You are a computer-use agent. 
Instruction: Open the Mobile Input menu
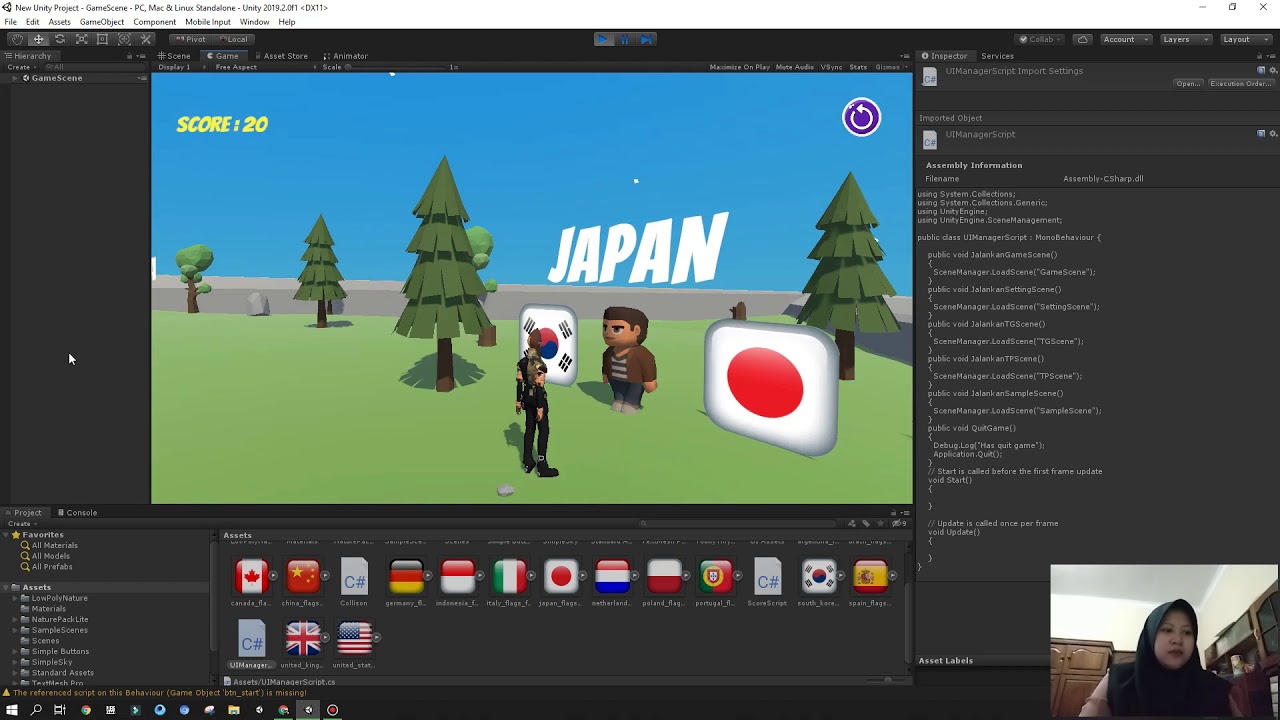tap(207, 22)
